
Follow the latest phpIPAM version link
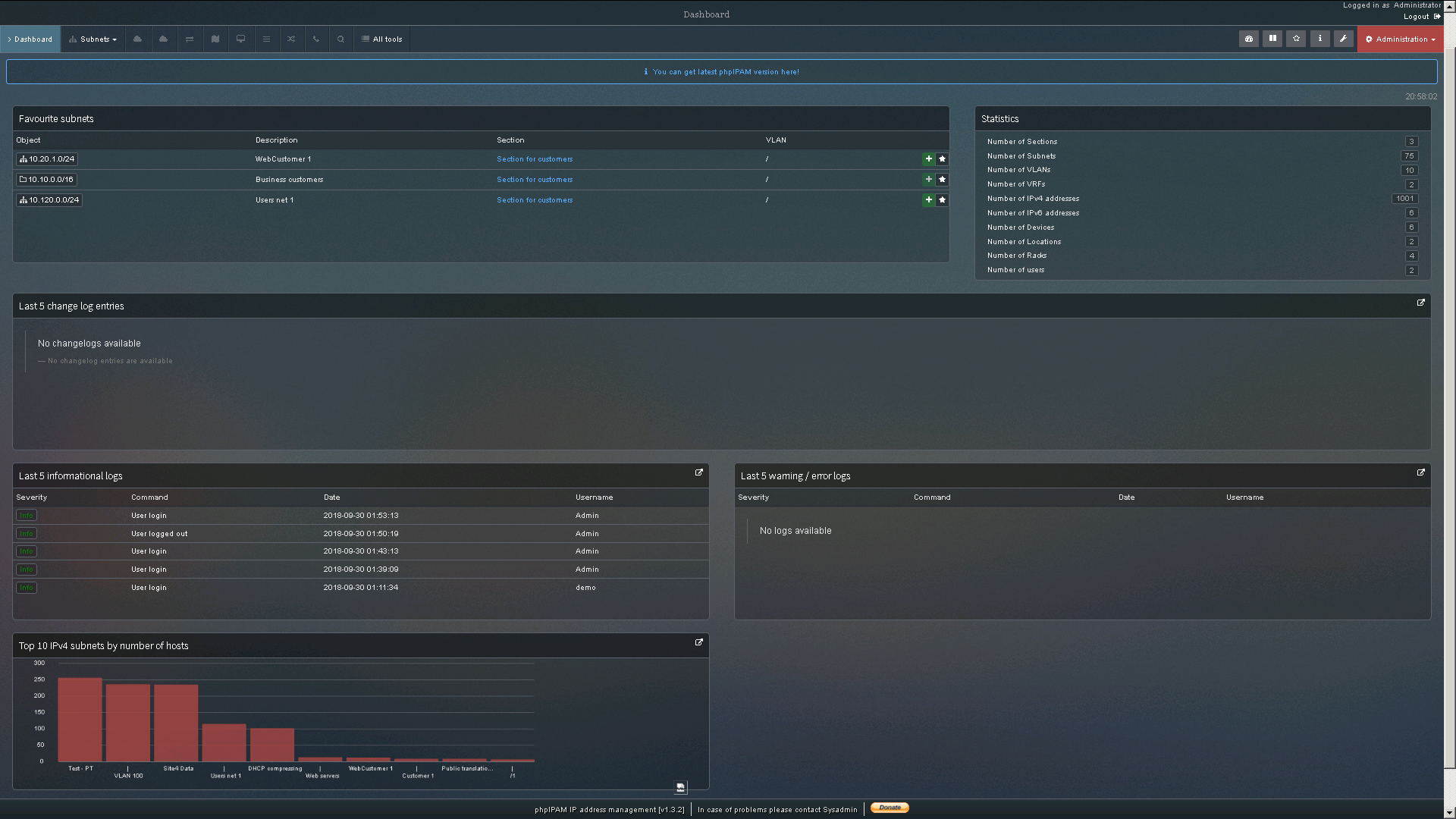[726, 72]
